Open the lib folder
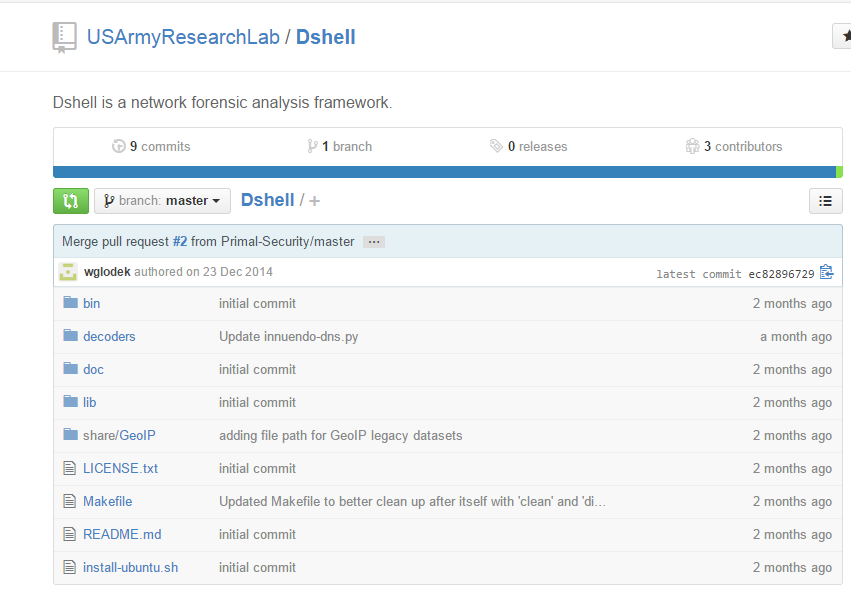The image size is (851, 593). (x=90, y=403)
